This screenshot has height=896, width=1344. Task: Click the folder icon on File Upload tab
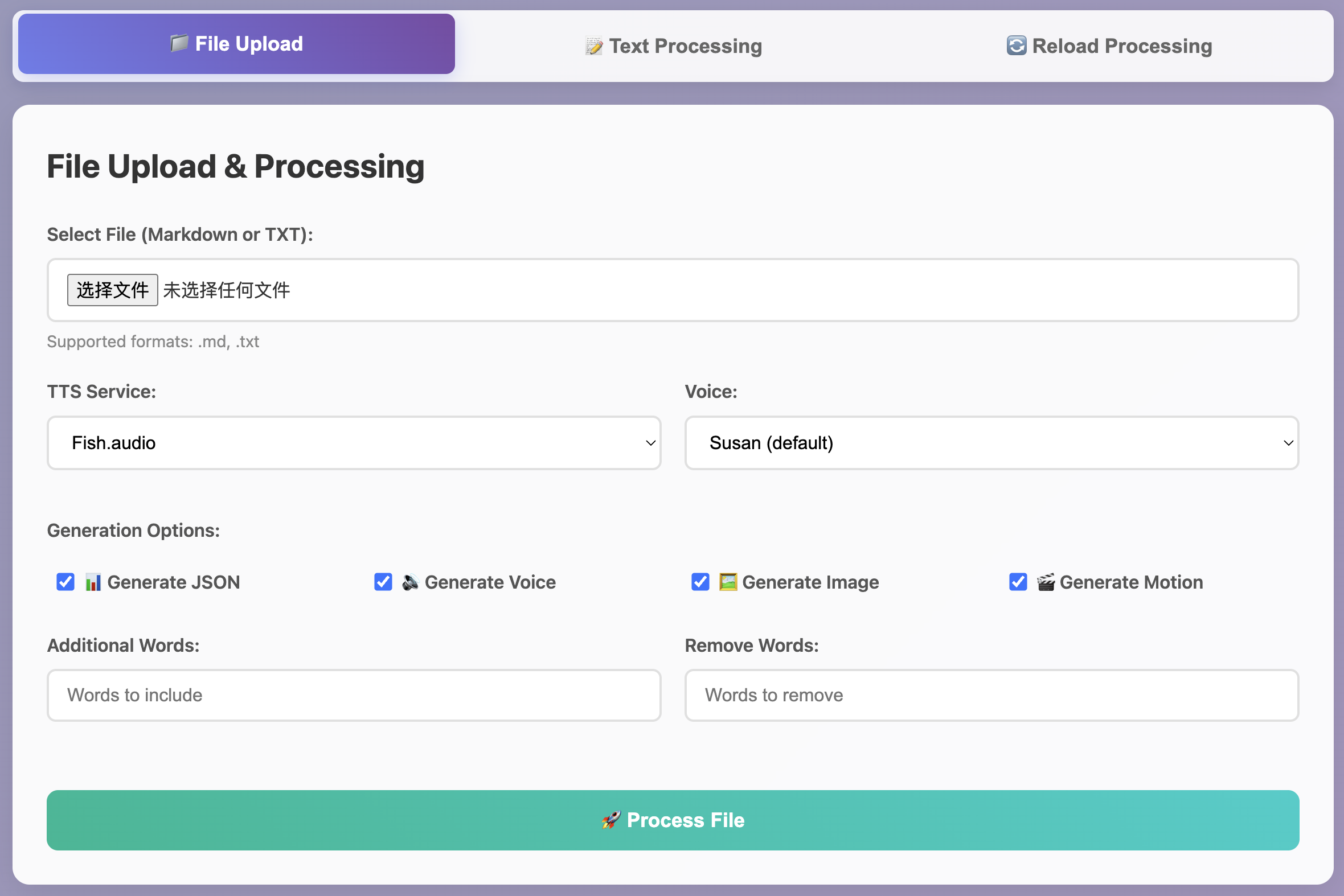179,43
